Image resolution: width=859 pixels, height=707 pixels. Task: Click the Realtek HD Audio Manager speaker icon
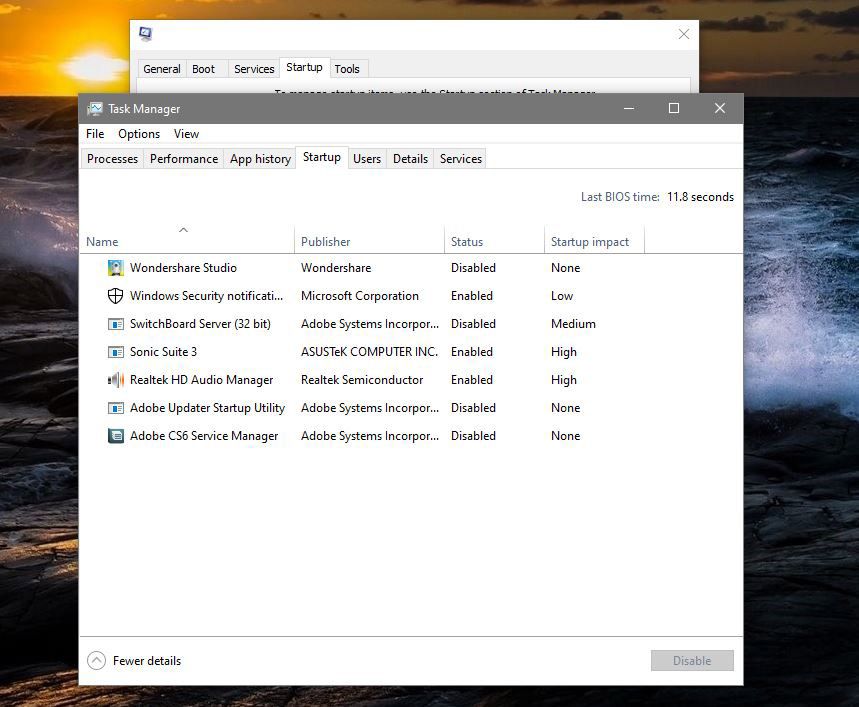[x=116, y=379]
